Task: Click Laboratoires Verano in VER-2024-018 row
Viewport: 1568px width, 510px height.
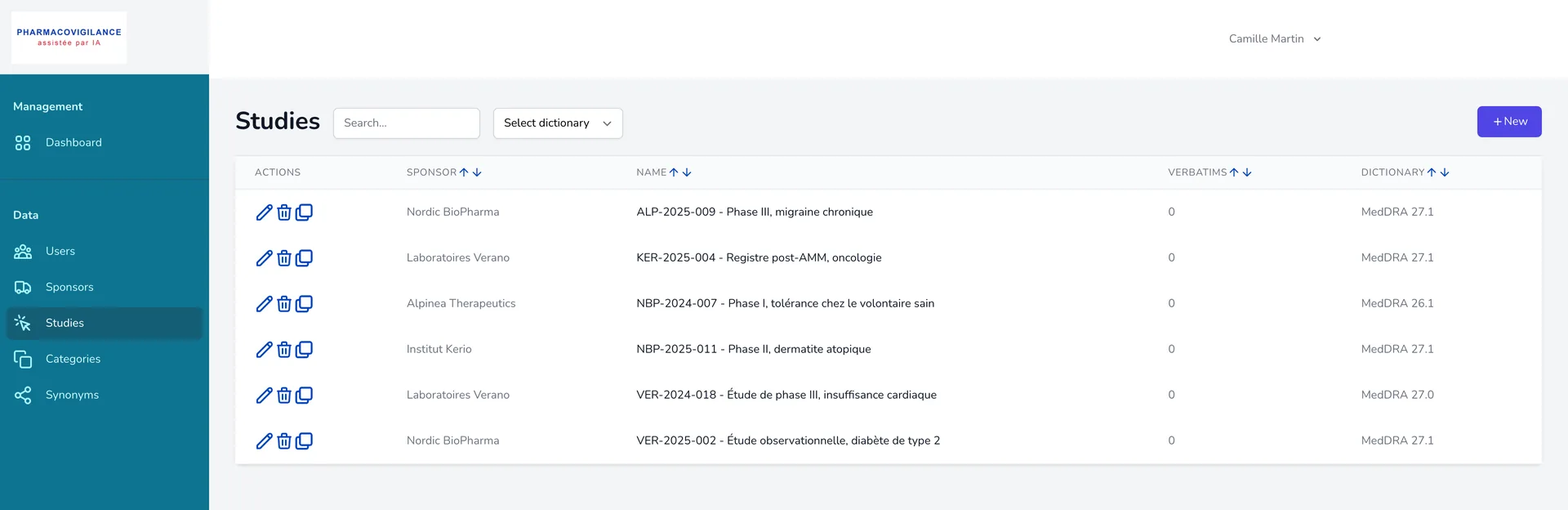Action: tap(458, 395)
